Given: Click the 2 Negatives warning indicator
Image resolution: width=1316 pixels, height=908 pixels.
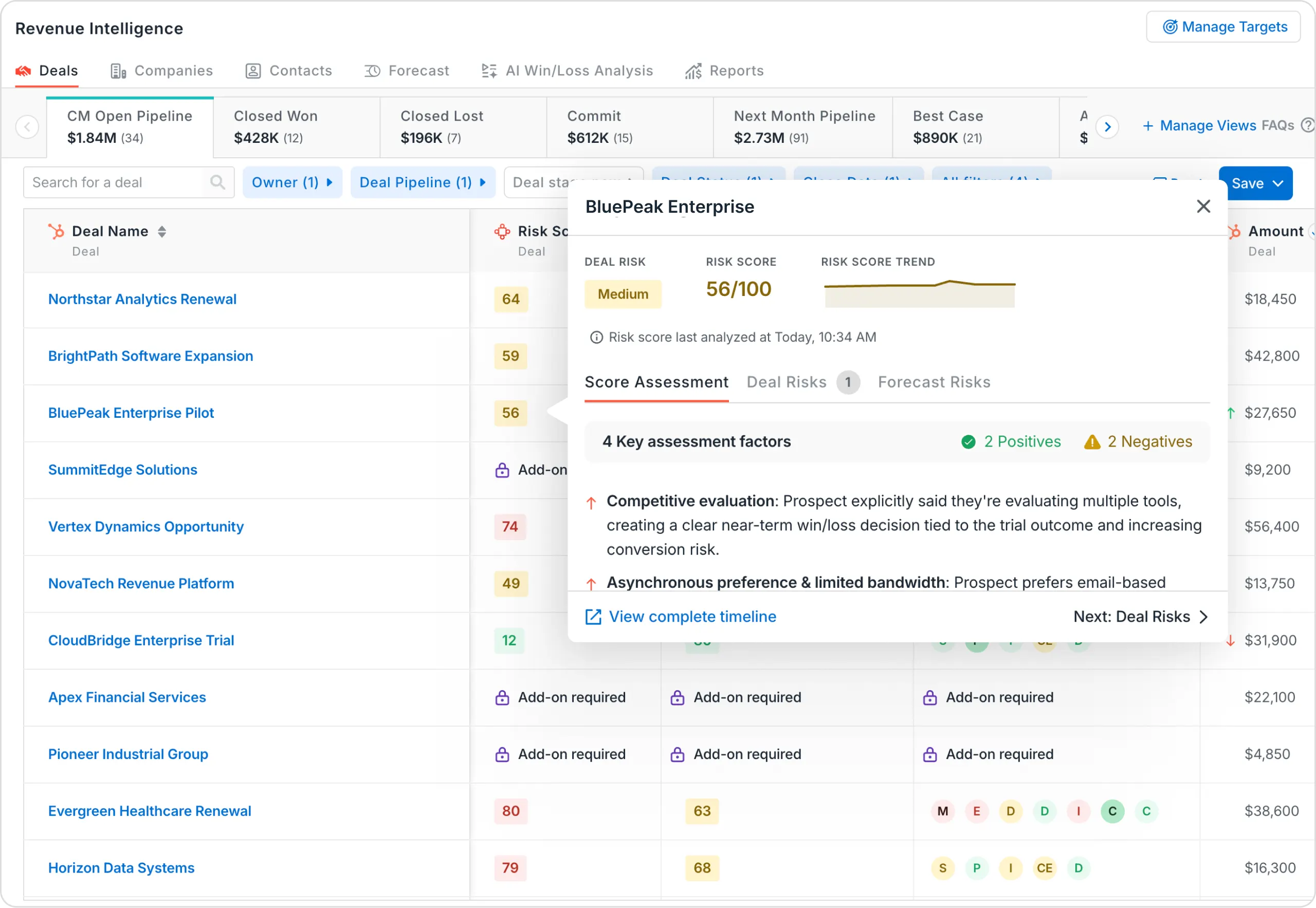Looking at the screenshot, I should (x=1138, y=442).
